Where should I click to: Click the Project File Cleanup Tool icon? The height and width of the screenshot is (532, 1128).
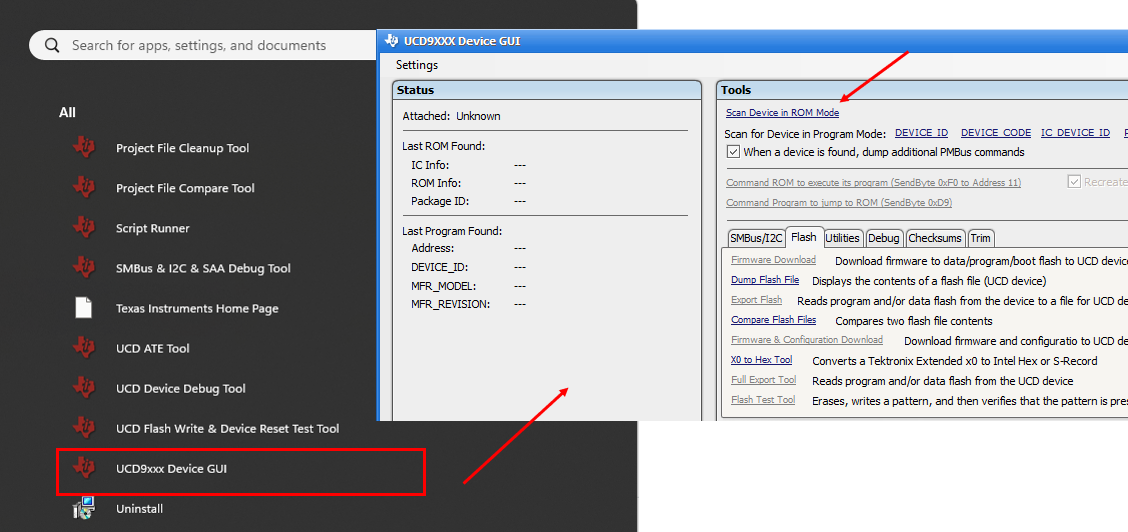click(84, 147)
